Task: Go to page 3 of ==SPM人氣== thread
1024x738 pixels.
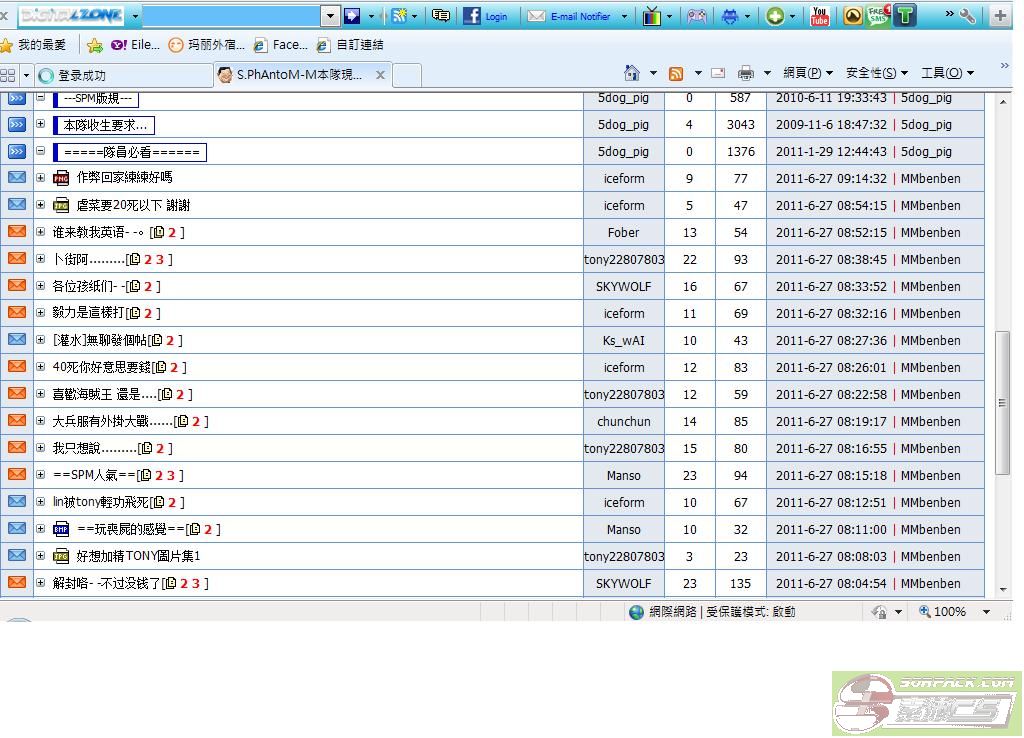Action: tap(171, 475)
